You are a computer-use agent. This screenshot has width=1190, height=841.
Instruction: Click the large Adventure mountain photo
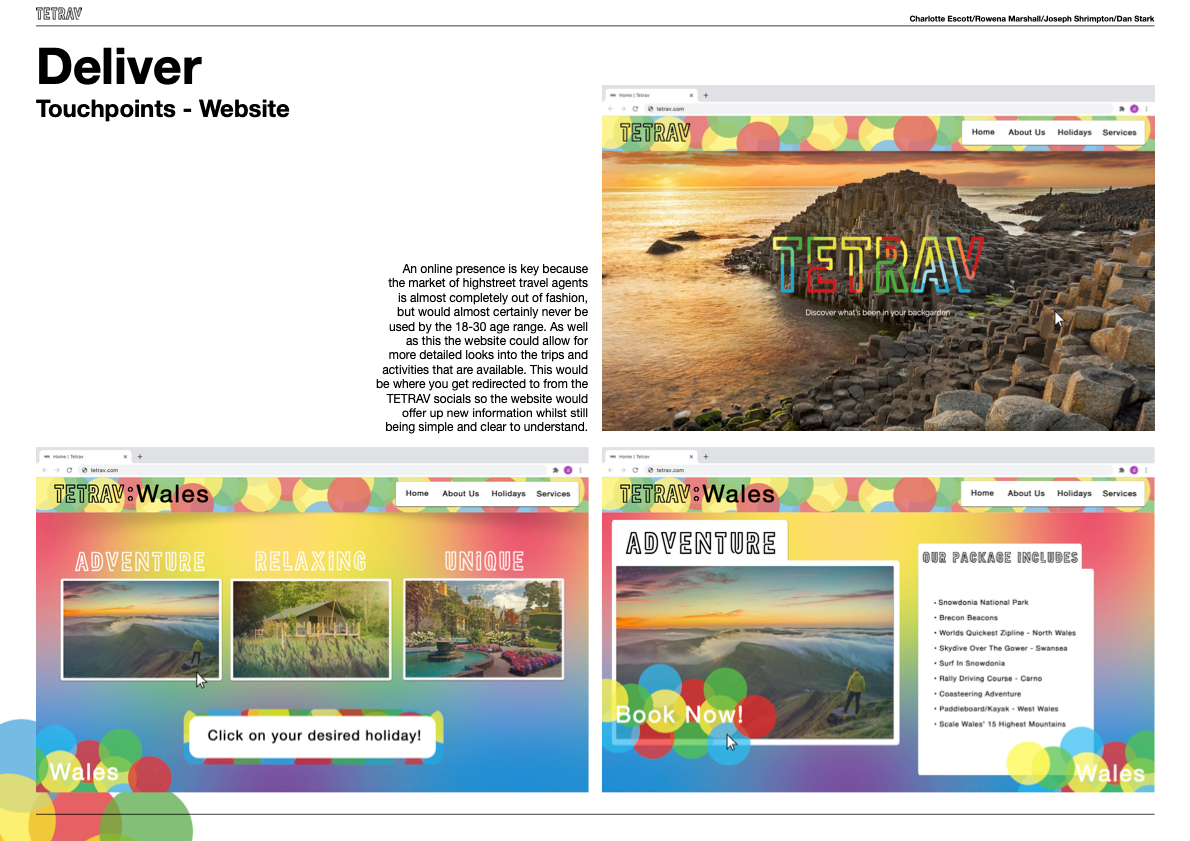pyautogui.click(x=755, y=652)
